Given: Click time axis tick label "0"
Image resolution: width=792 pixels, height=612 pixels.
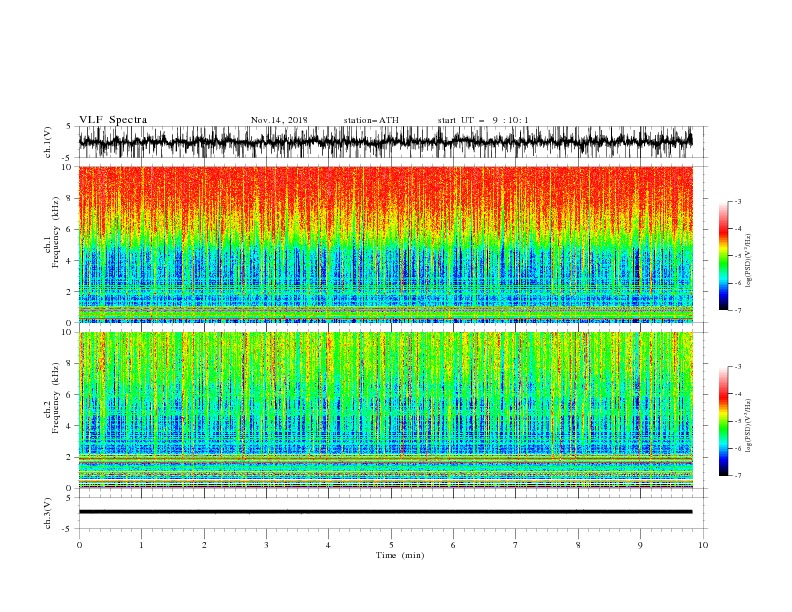Looking at the screenshot, I should coord(79,545).
